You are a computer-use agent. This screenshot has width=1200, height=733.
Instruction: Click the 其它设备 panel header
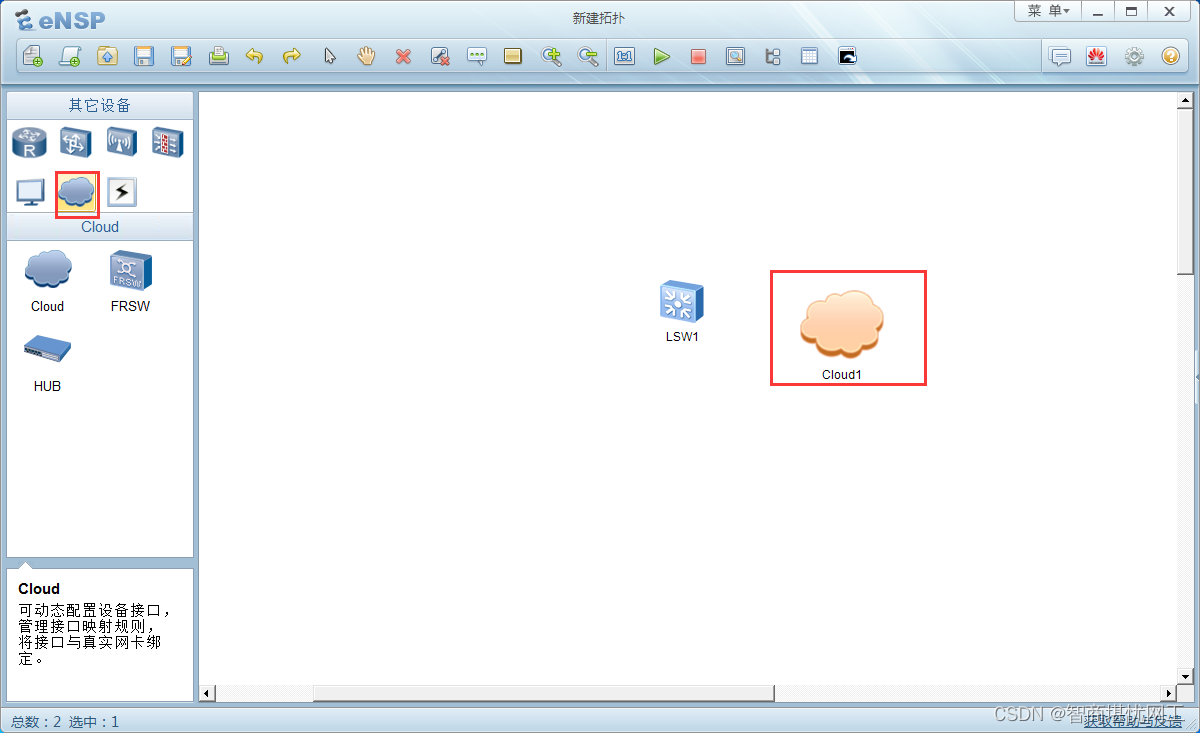coord(100,105)
